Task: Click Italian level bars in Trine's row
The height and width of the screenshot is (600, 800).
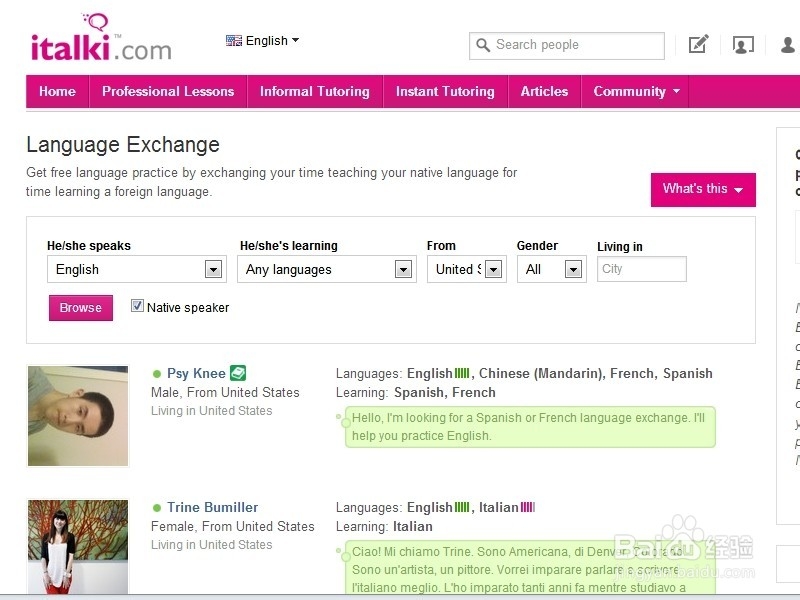Action: pos(528,507)
